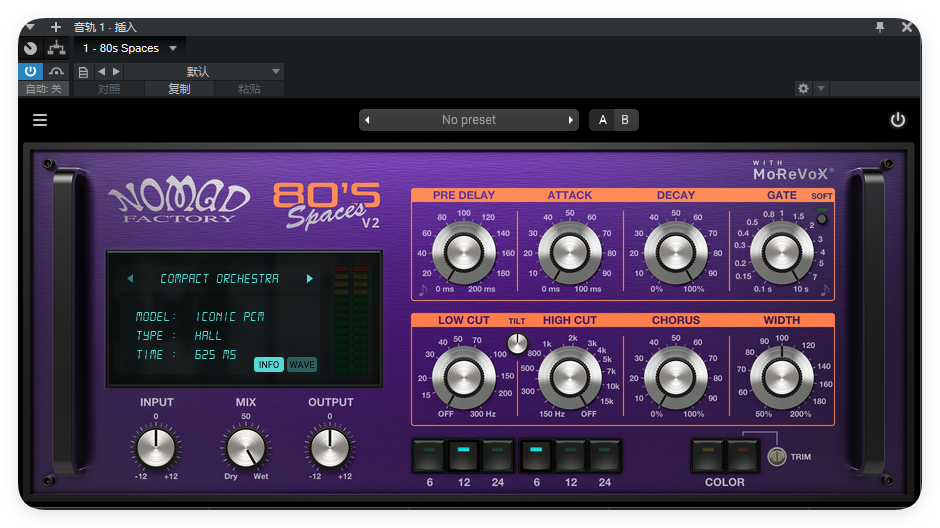
Task: Enable the low cut 6 dB slope button
Action: [x=429, y=455]
